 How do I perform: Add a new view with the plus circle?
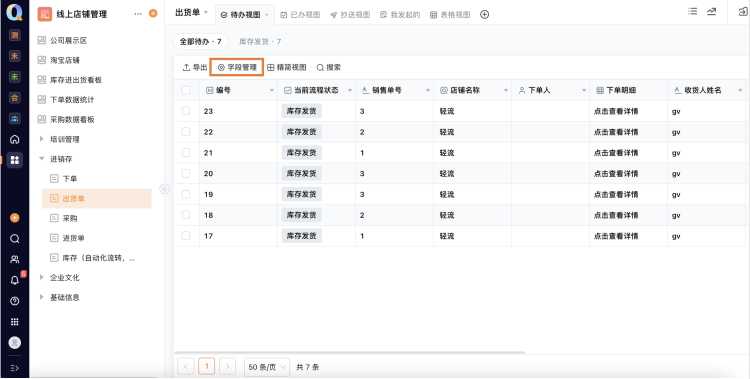[485, 15]
